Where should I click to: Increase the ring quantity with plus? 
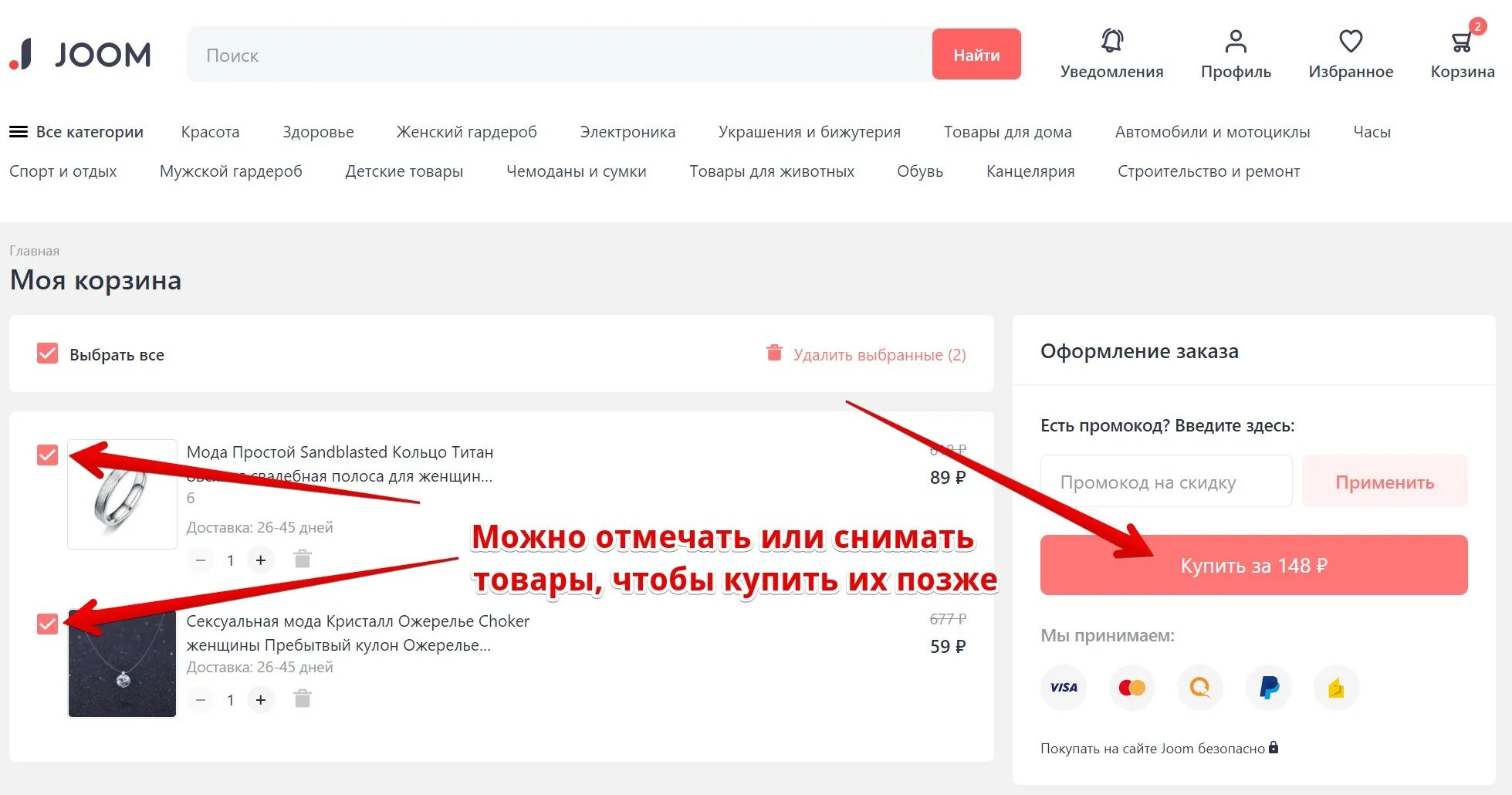pyautogui.click(x=261, y=560)
